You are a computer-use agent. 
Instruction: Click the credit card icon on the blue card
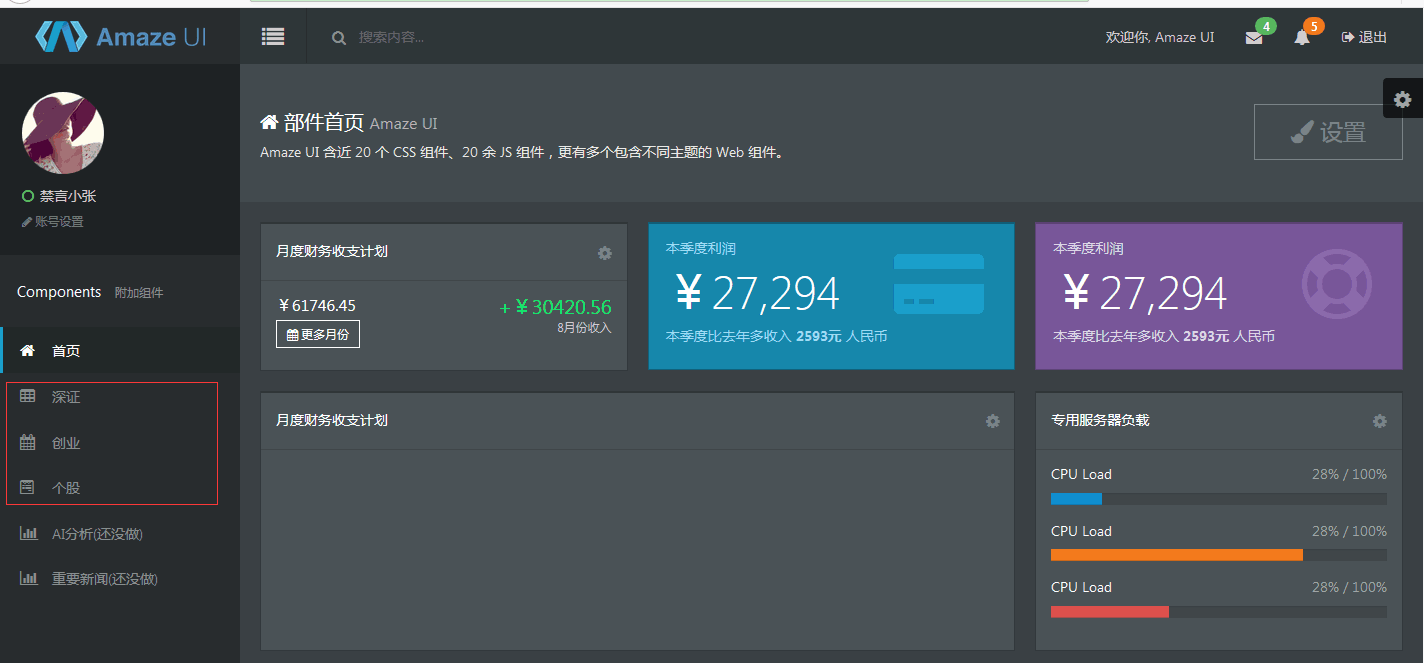tap(939, 284)
